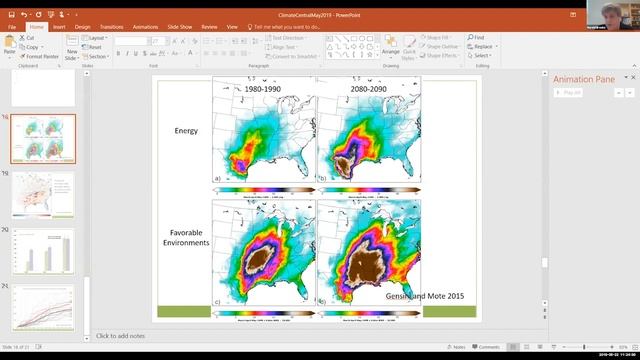This screenshot has width=640, height=360.
Task: Expand the Layout dropdown
Action: (95, 38)
